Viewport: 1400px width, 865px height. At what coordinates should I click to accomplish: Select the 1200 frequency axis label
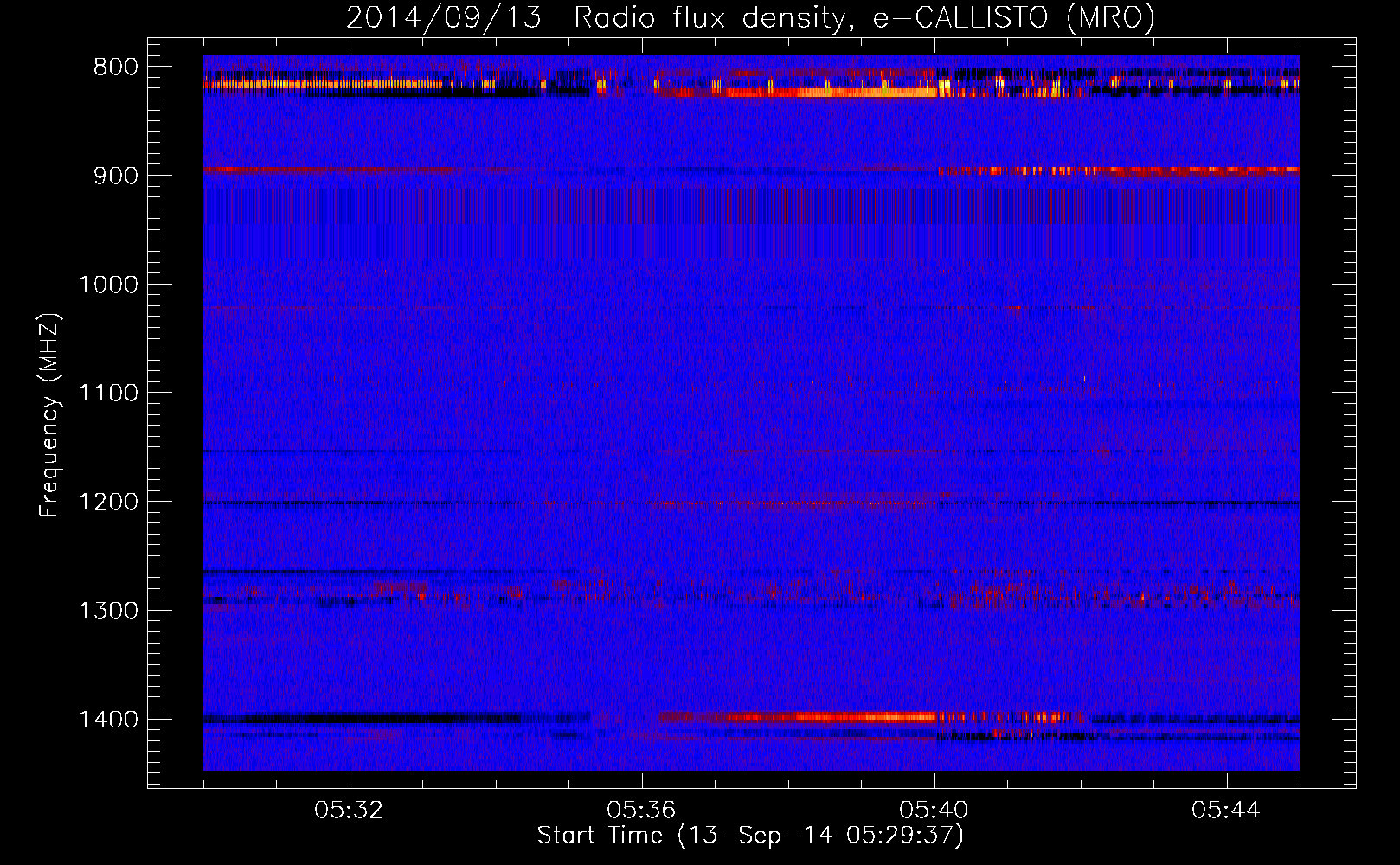click(109, 503)
